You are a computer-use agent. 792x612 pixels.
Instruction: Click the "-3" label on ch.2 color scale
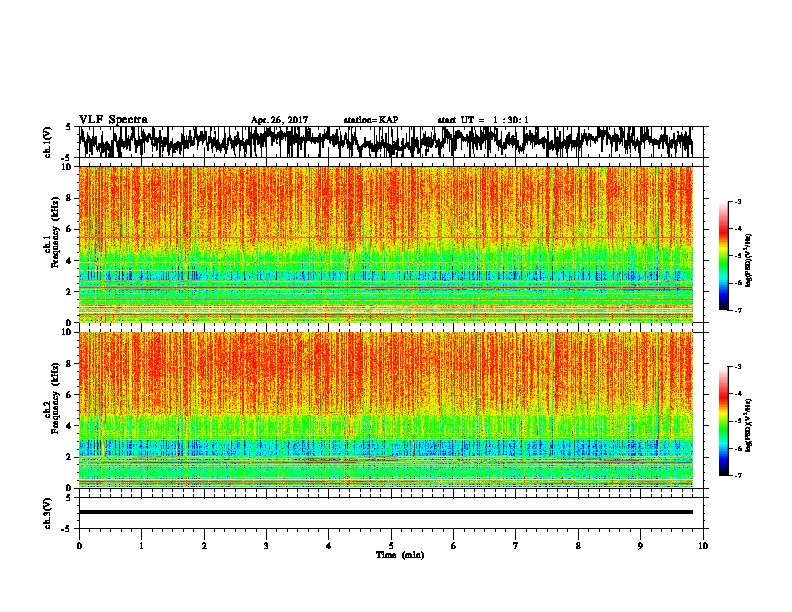[x=737, y=367]
